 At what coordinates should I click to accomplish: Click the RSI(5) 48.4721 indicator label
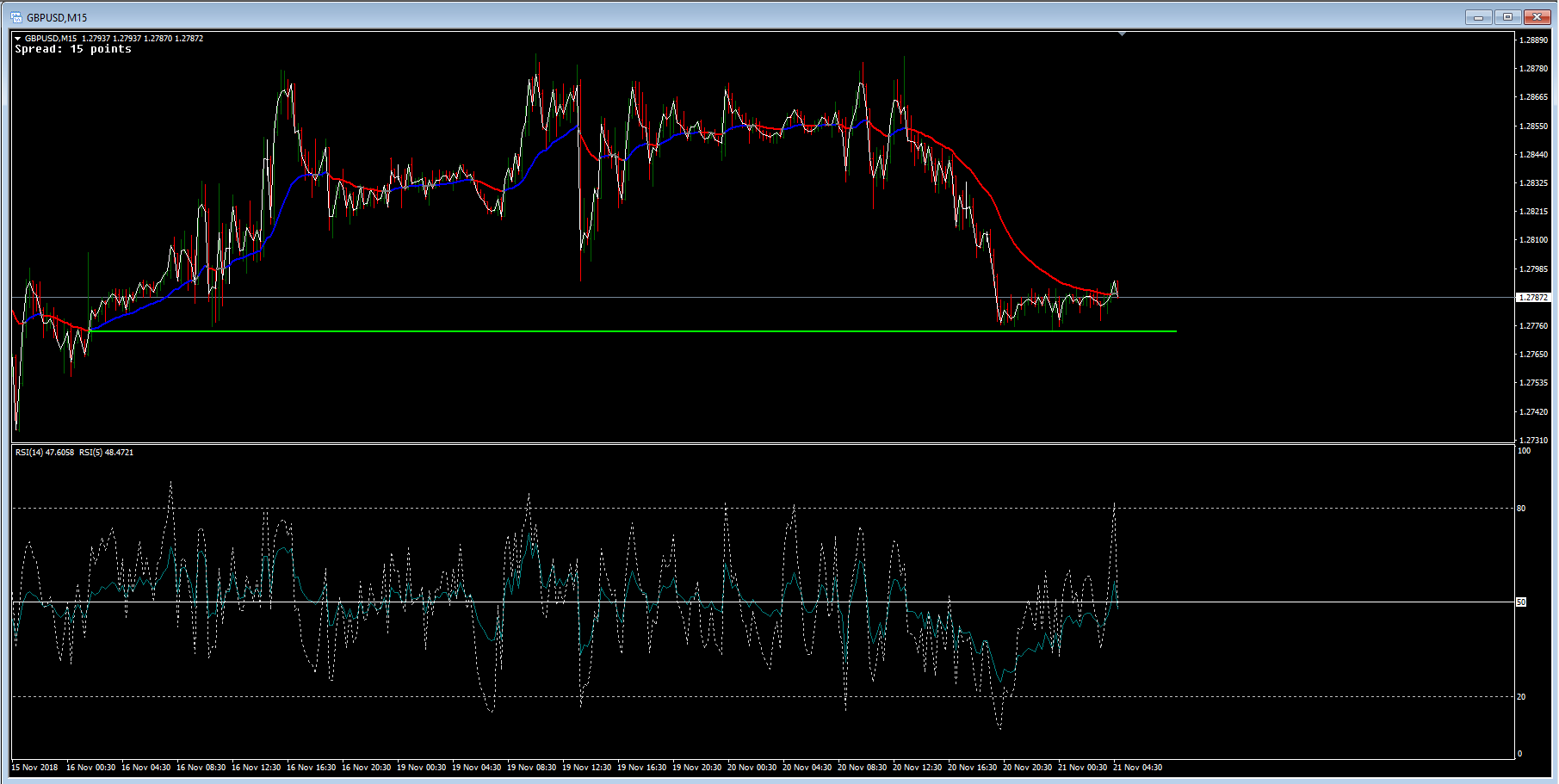pyautogui.click(x=107, y=453)
